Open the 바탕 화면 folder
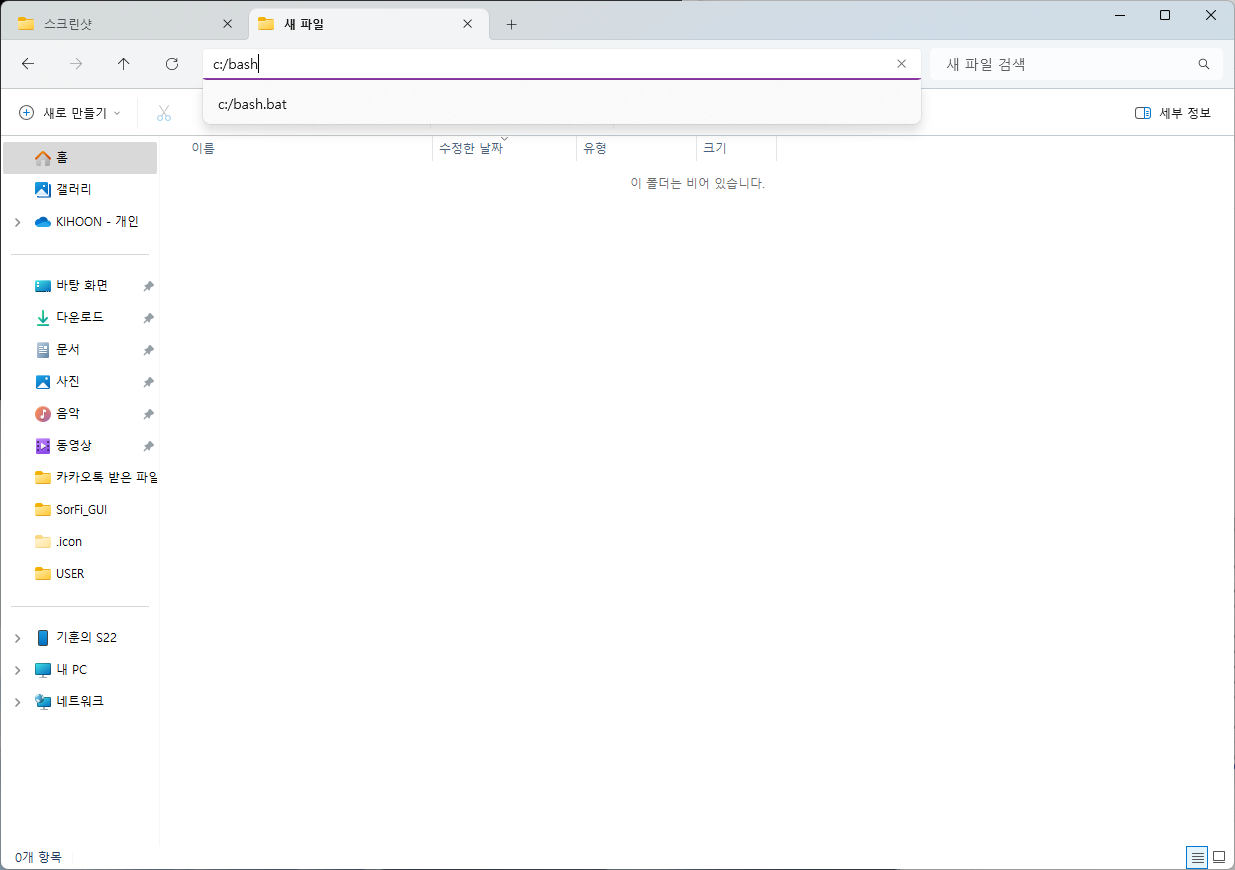1235x870 pixels. (x=80, y=286)
